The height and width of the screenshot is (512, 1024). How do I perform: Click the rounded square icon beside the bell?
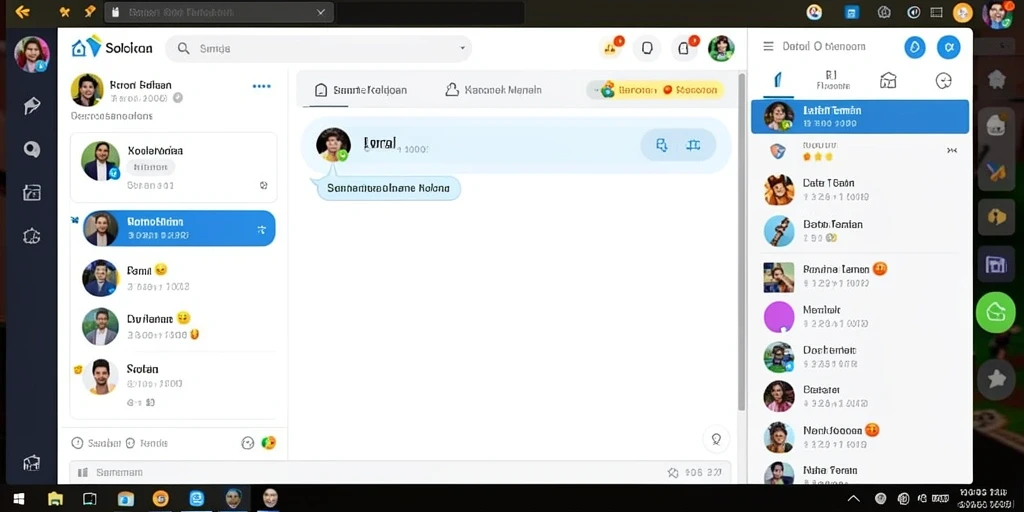coord(647,48)
